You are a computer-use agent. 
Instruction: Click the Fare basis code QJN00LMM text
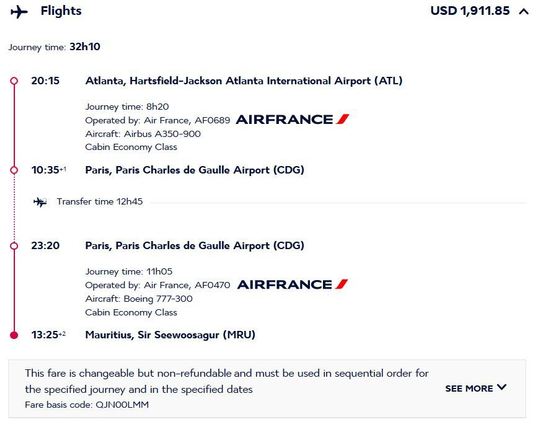click(87, 405)
